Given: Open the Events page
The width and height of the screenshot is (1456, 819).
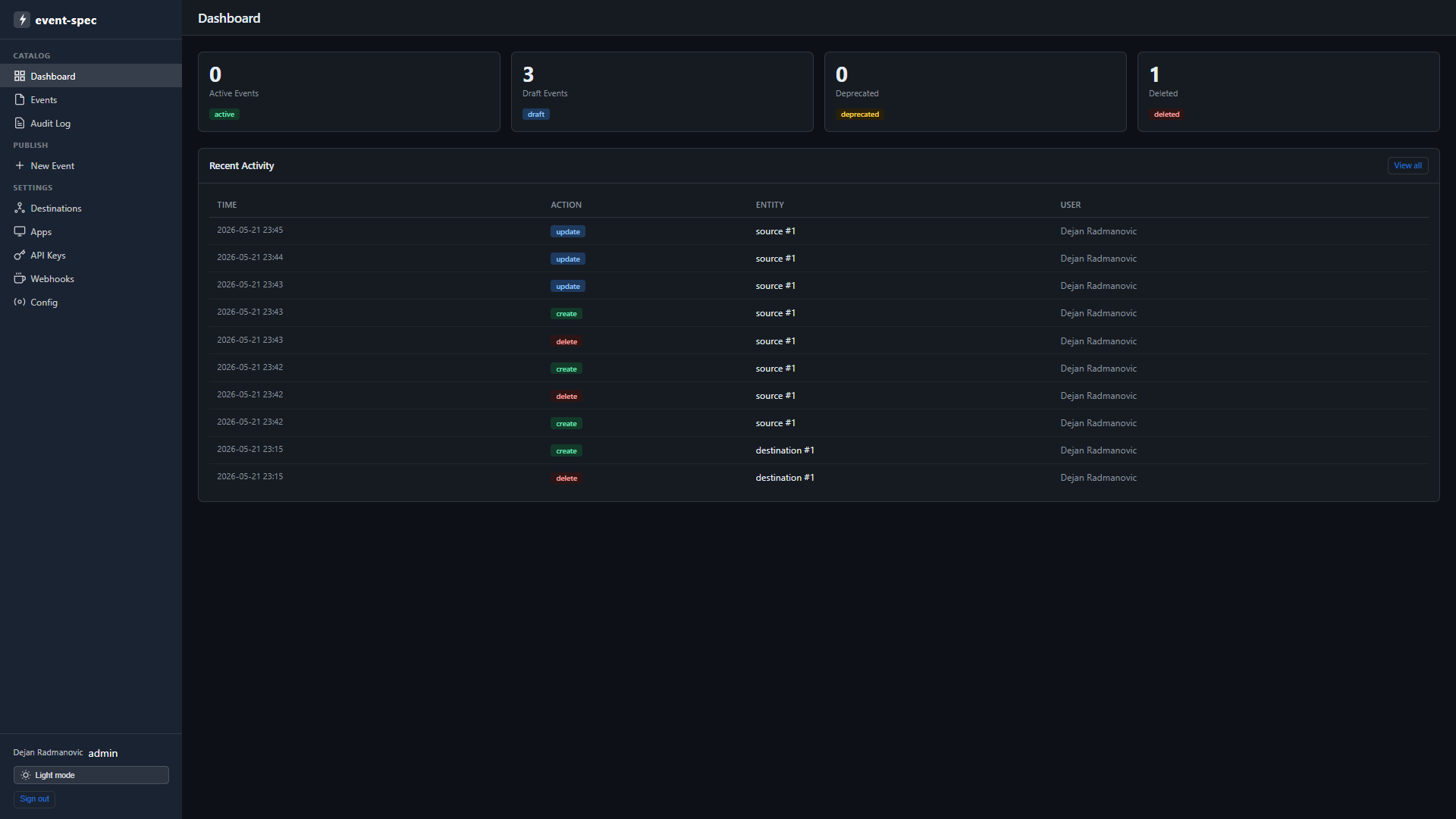Looking at the screenshot, I should coord(91,99).
